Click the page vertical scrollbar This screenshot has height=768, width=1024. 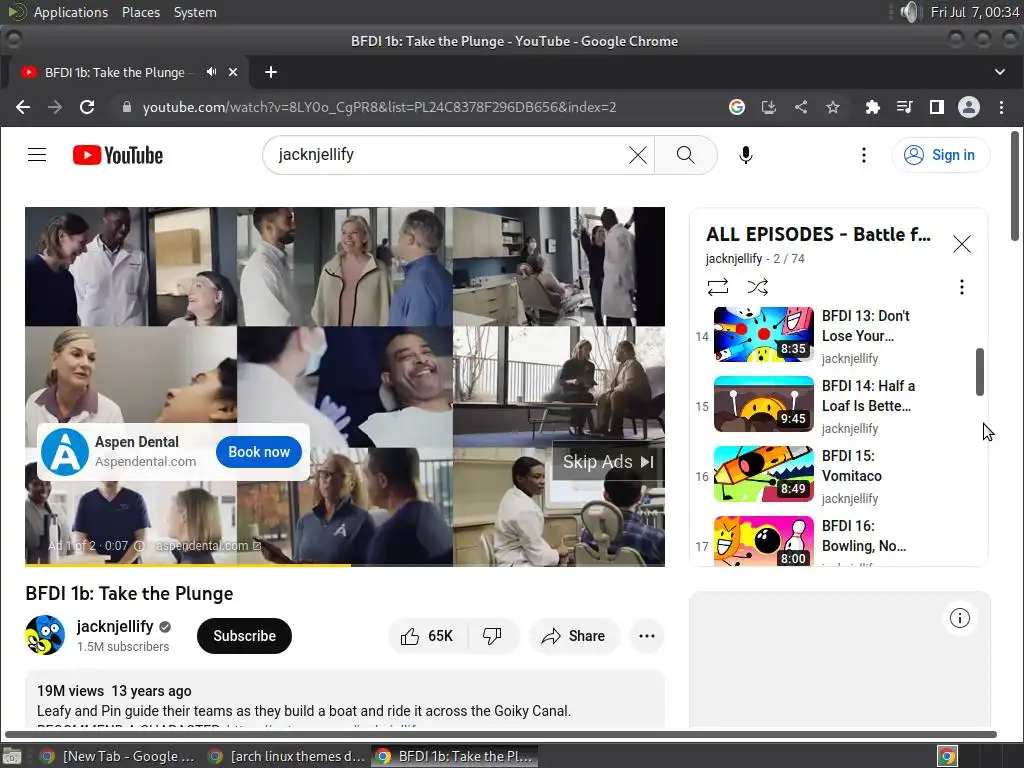pos(1015,186)
